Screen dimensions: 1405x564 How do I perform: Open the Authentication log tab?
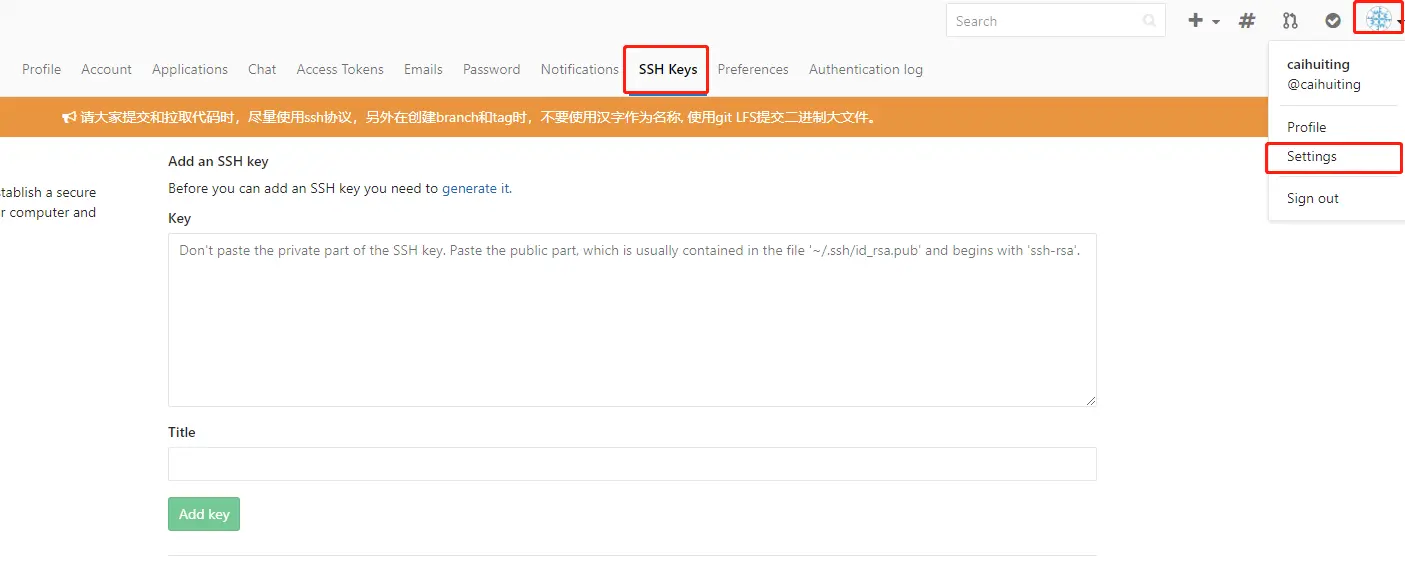(x=866, y=69)
